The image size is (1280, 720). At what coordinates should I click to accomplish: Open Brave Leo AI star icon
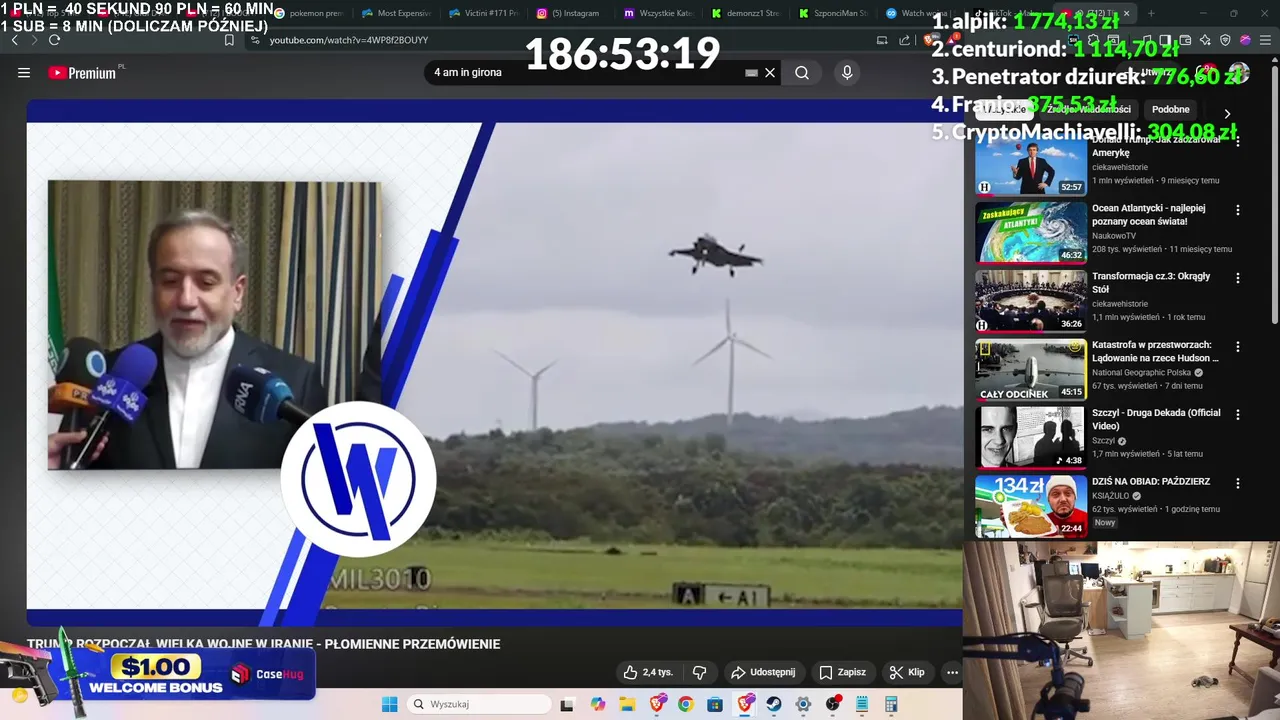1205,40
